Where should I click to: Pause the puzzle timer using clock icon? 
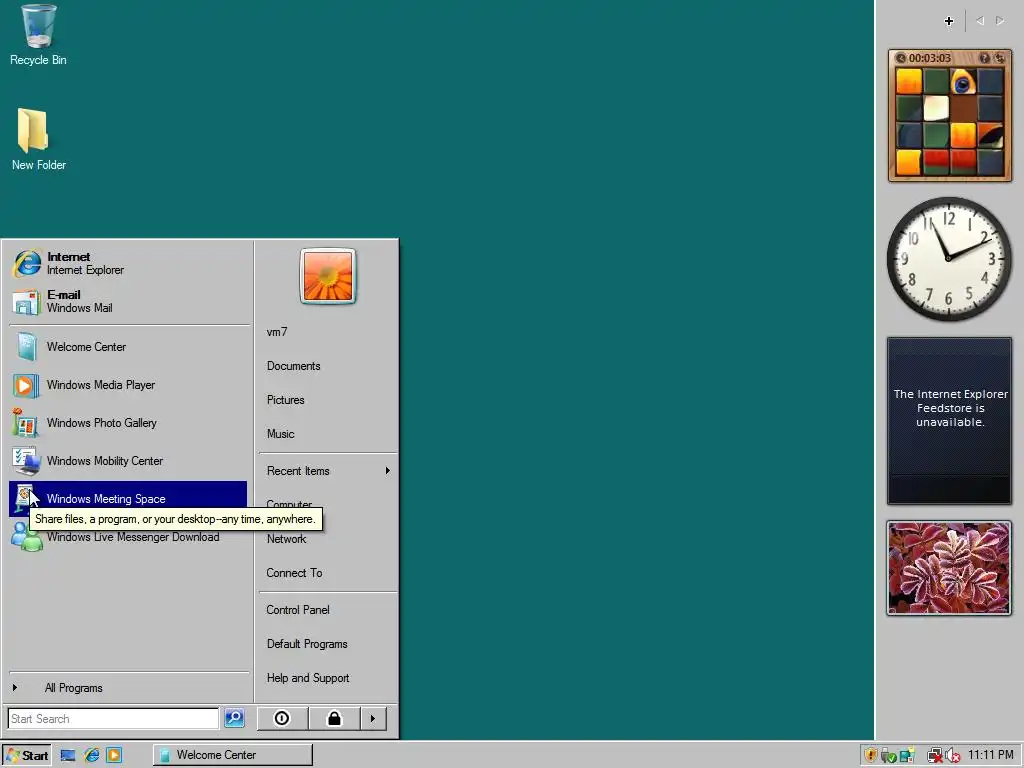tap(901, 58)
